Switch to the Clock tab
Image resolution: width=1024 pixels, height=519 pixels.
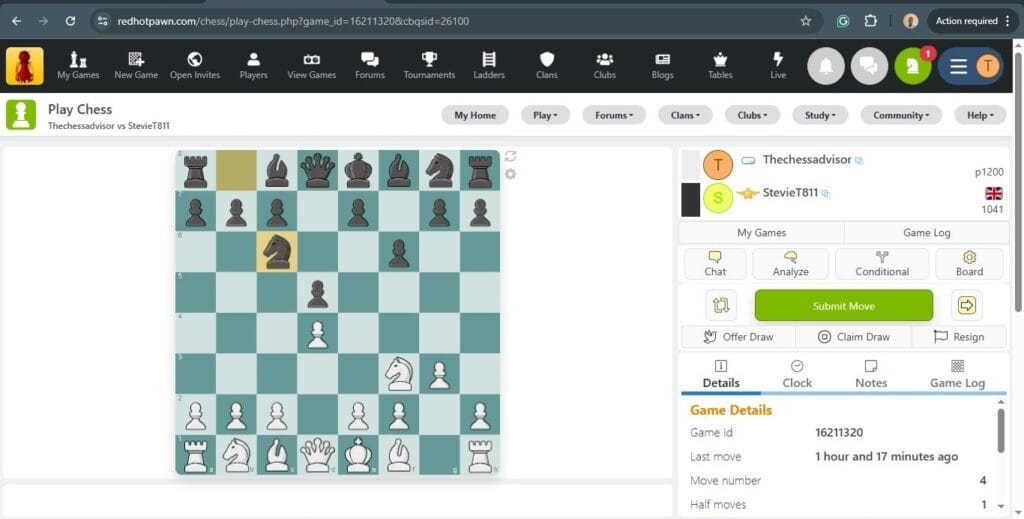(797, 374)
